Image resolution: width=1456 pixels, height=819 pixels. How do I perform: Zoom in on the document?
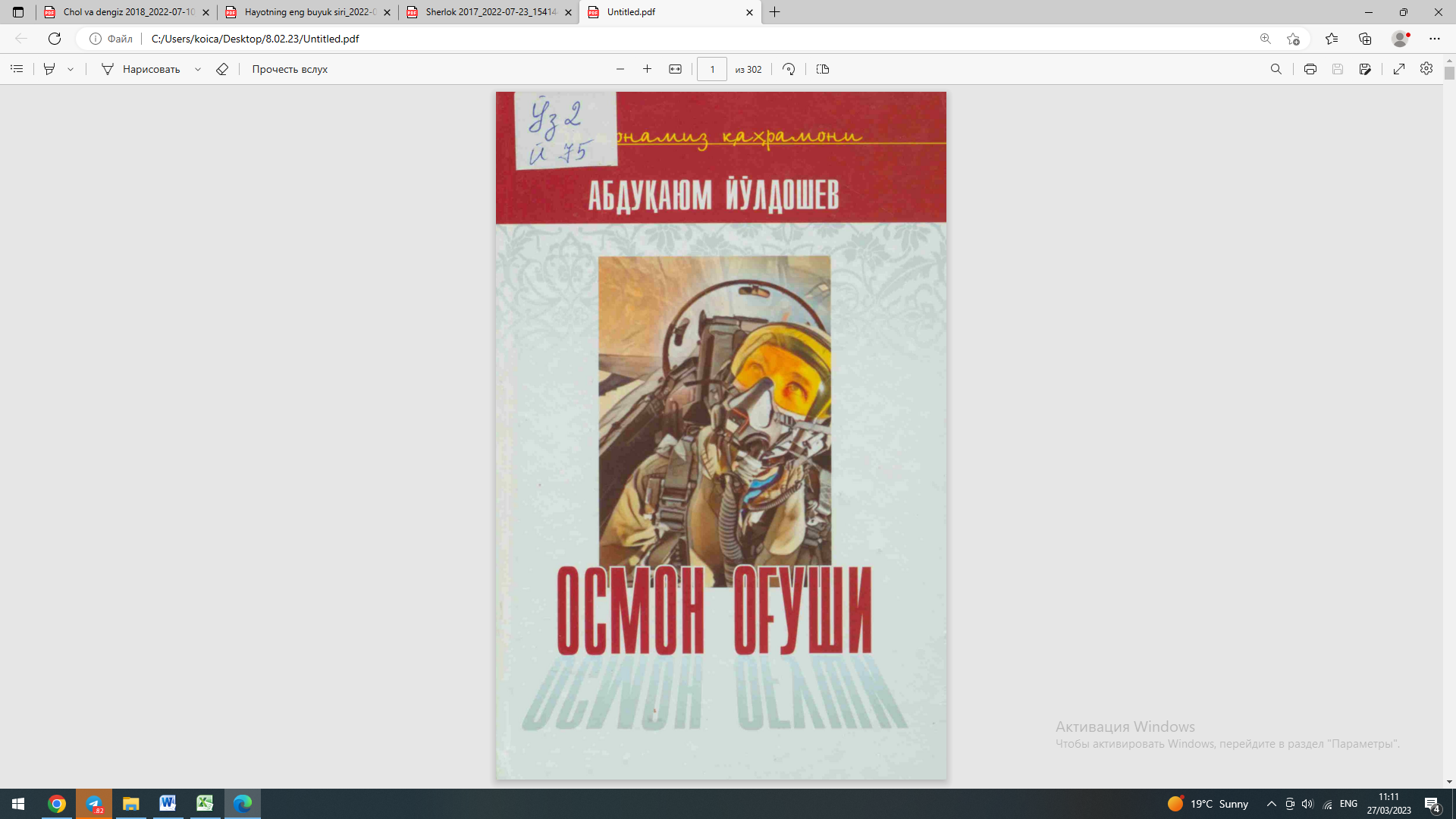pos(647,69)
